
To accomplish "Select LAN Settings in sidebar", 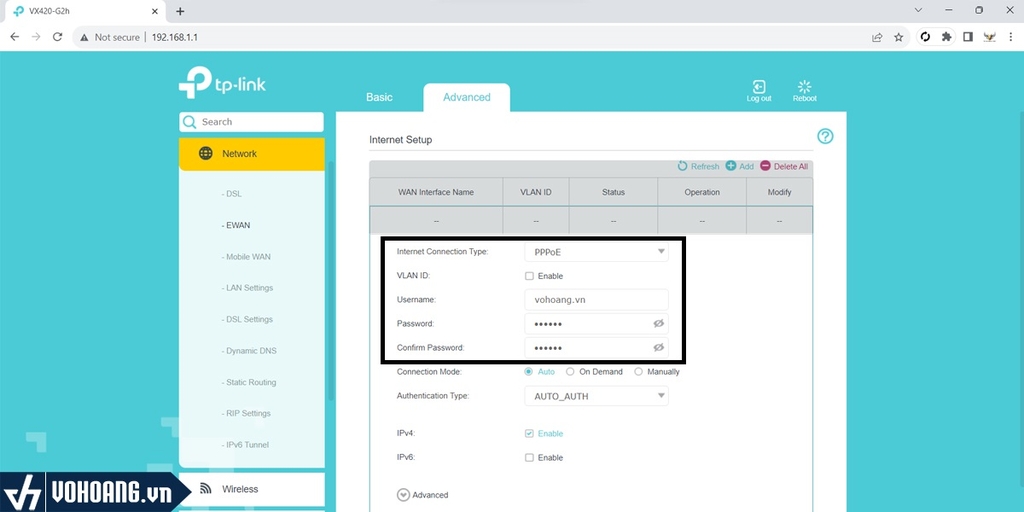I will [x=247, y=288].
